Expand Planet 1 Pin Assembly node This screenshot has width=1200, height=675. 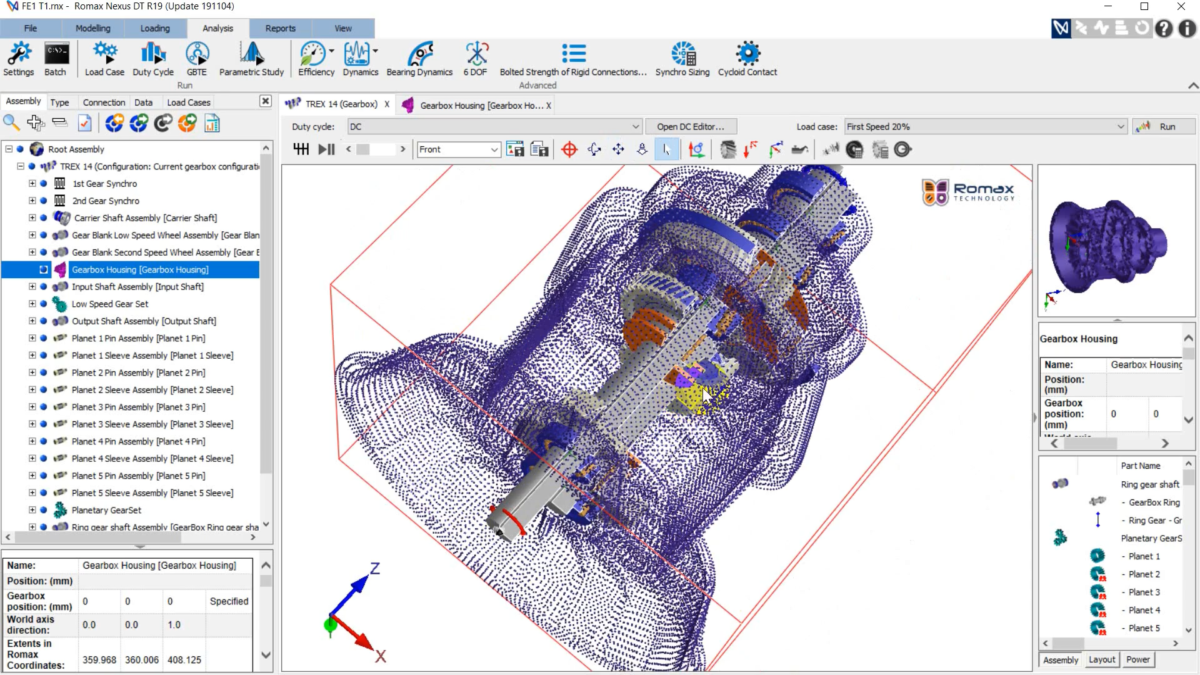coord(32,338)
